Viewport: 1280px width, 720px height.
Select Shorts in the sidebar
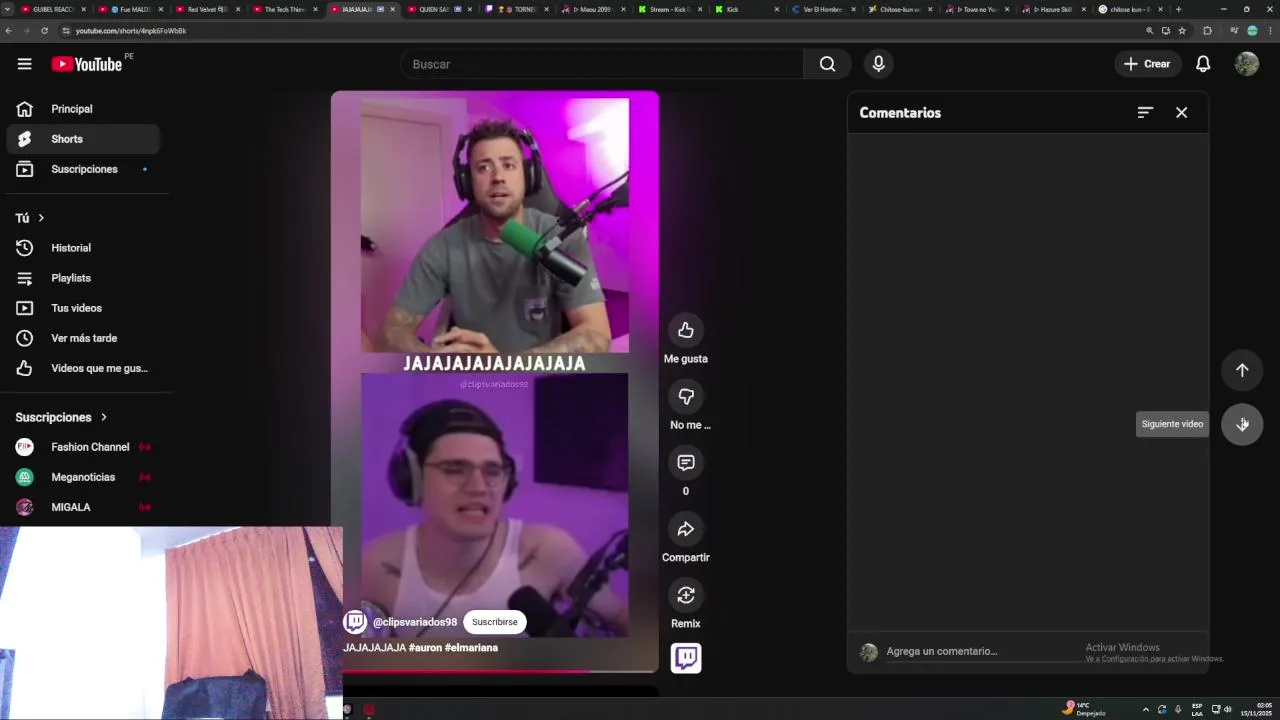coord(83,139)
